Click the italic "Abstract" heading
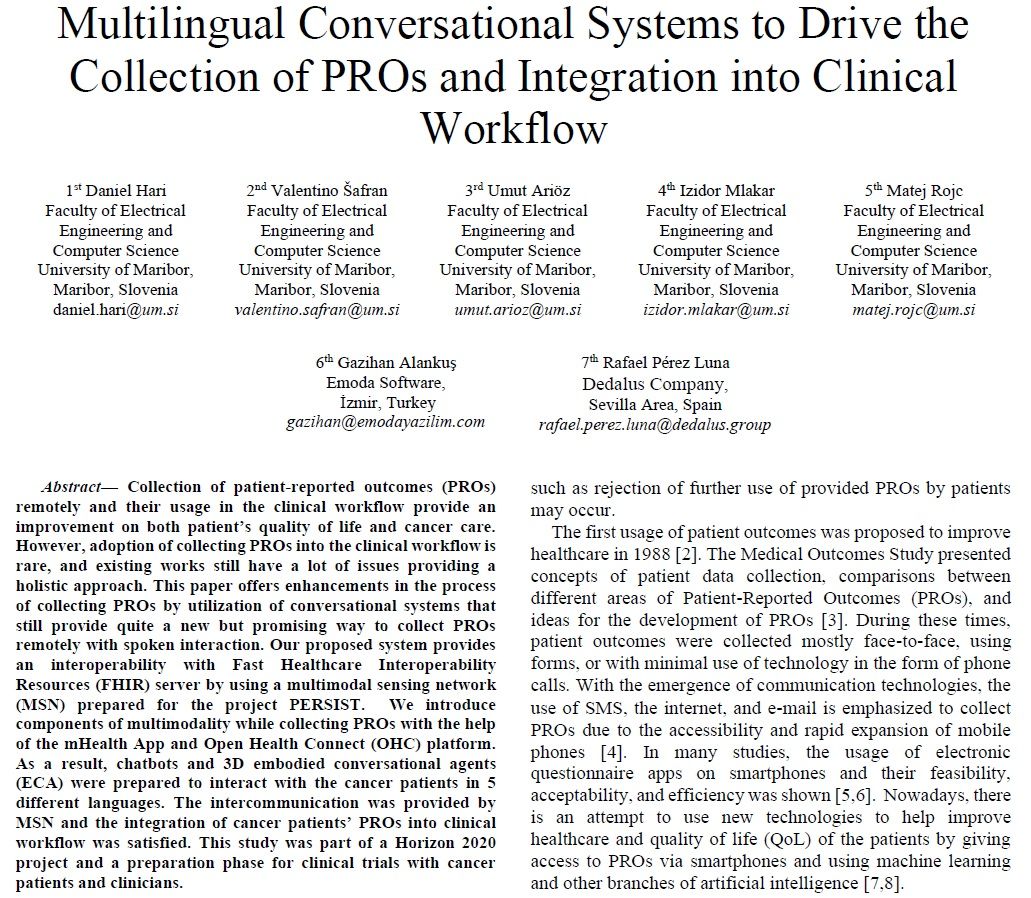Image resolution: width=1031 pixels, height=898 pixels. [71, 488]
